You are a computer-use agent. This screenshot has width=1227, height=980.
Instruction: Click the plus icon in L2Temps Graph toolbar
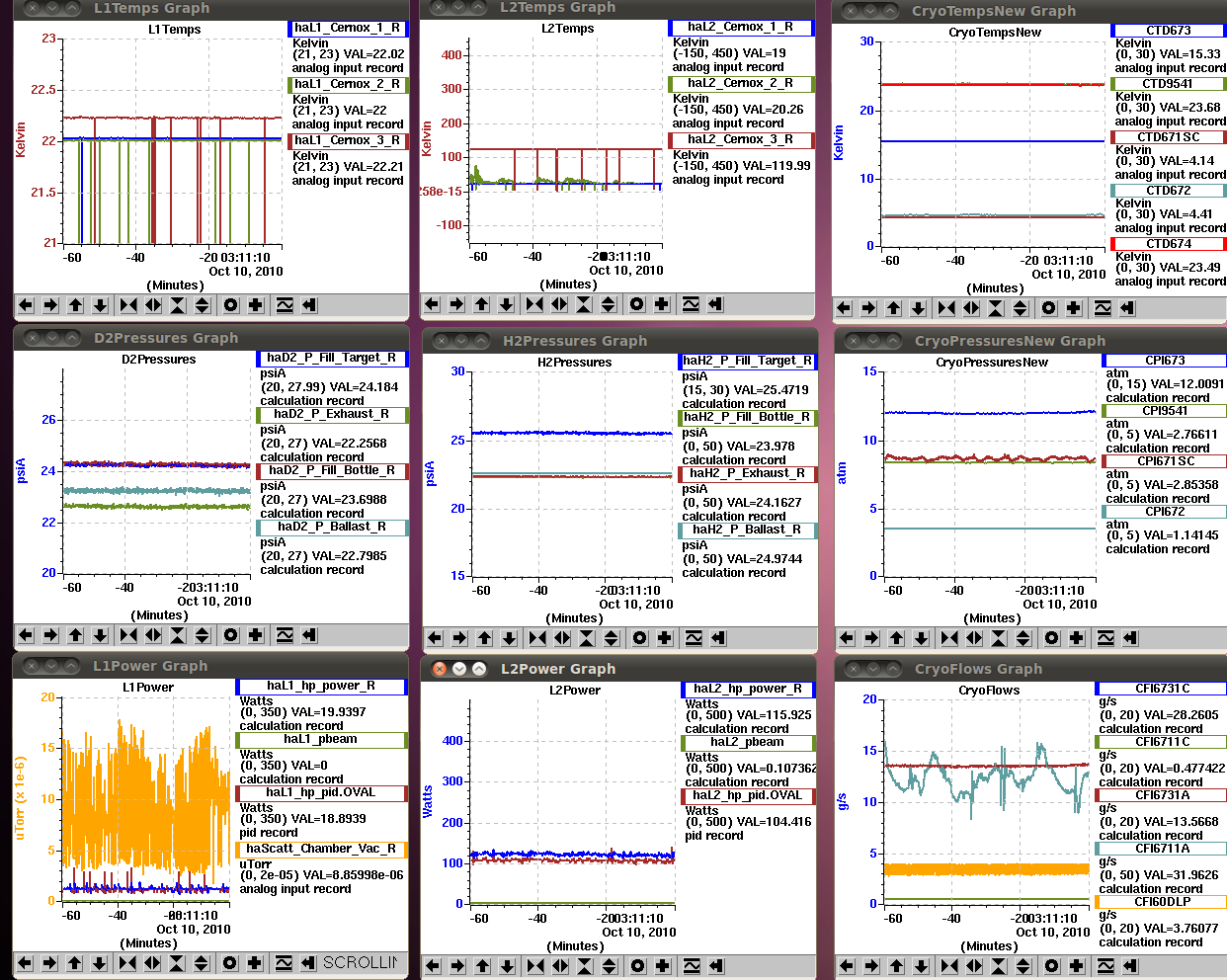point(662,304)
